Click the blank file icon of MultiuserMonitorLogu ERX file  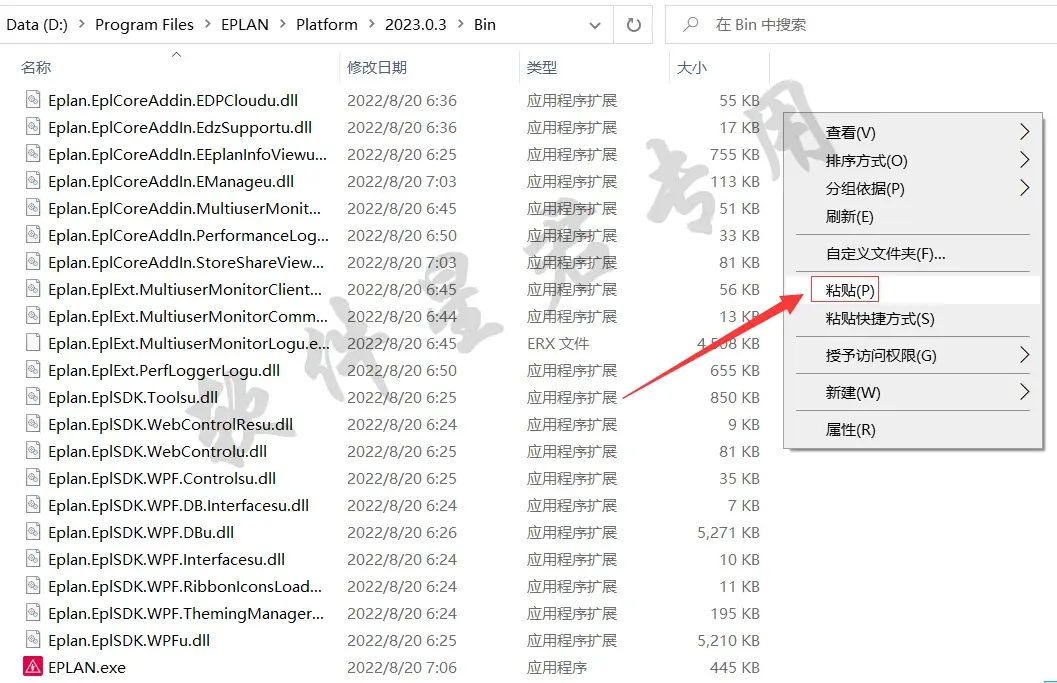[32, 343]
